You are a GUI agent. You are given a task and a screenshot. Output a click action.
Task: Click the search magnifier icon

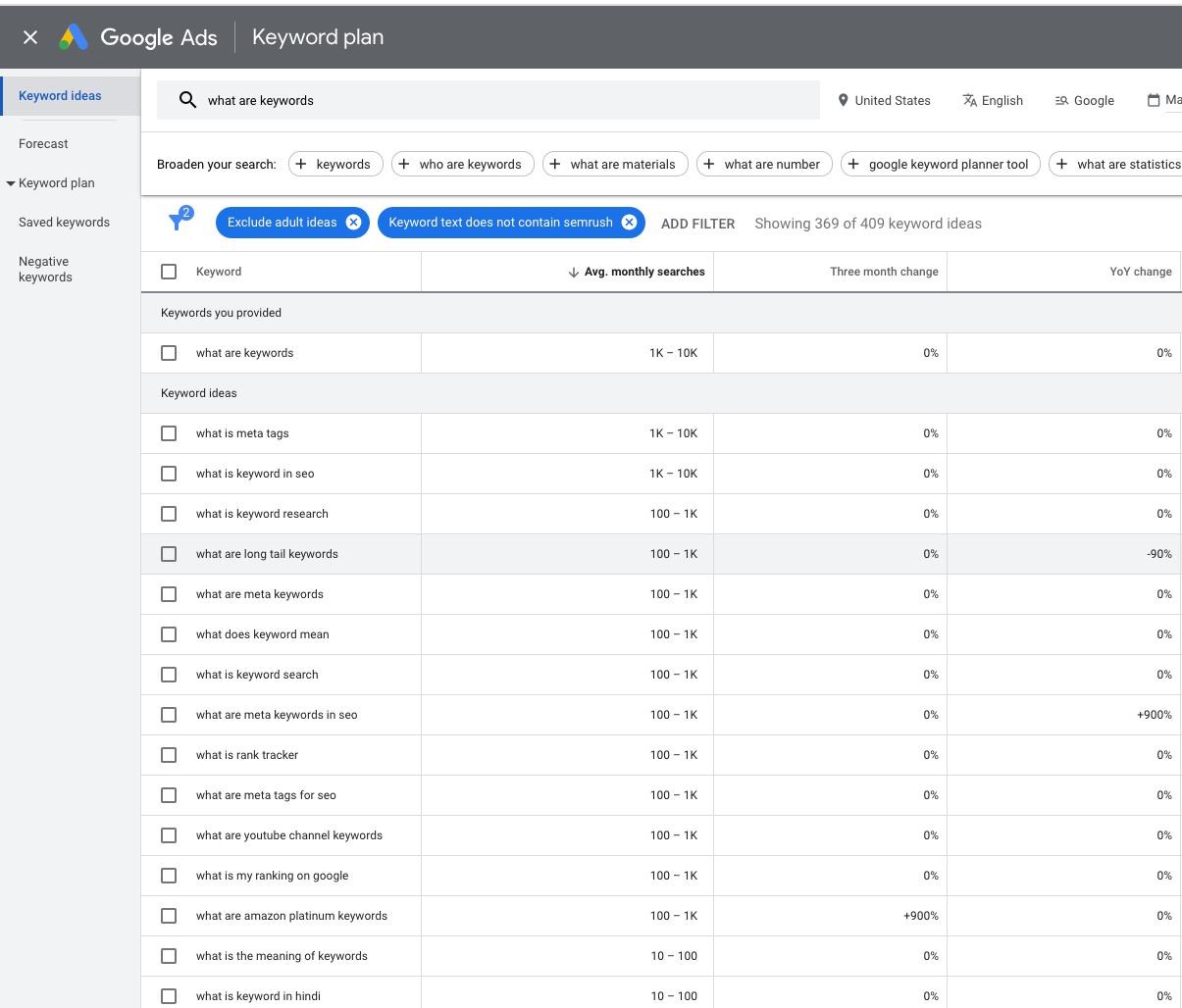point(187,100)
